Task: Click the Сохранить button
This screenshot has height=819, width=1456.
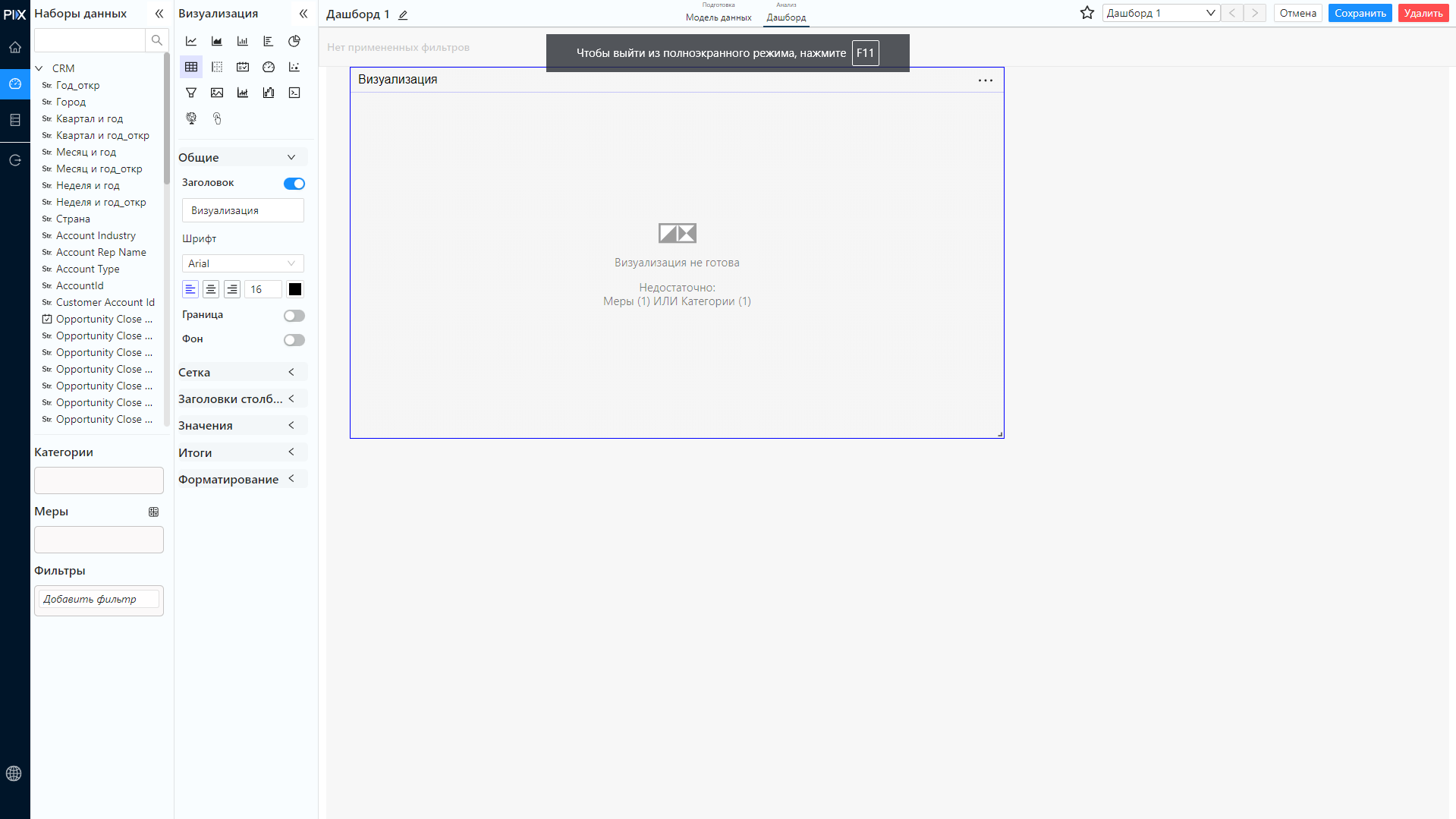Action: (x=1360, y=13)
